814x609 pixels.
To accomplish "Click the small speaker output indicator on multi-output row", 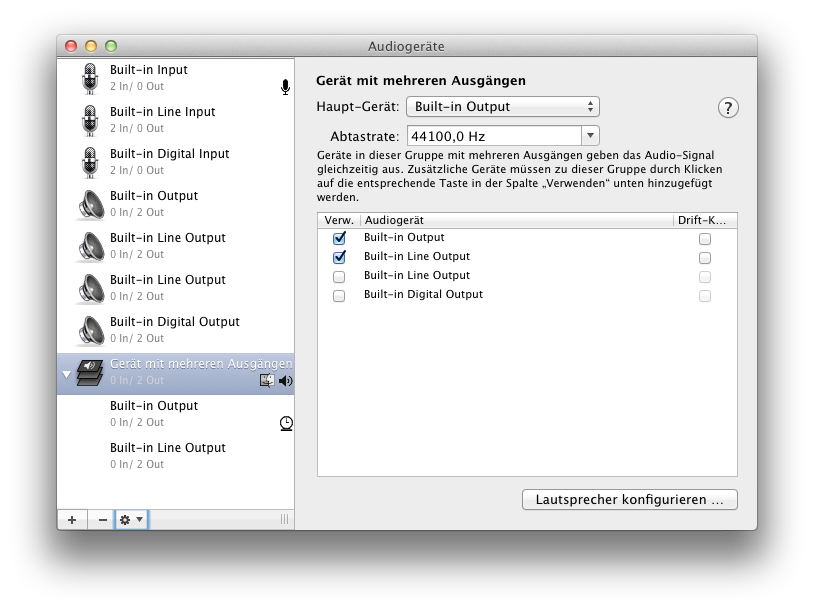I will click(x=286, y=381).
